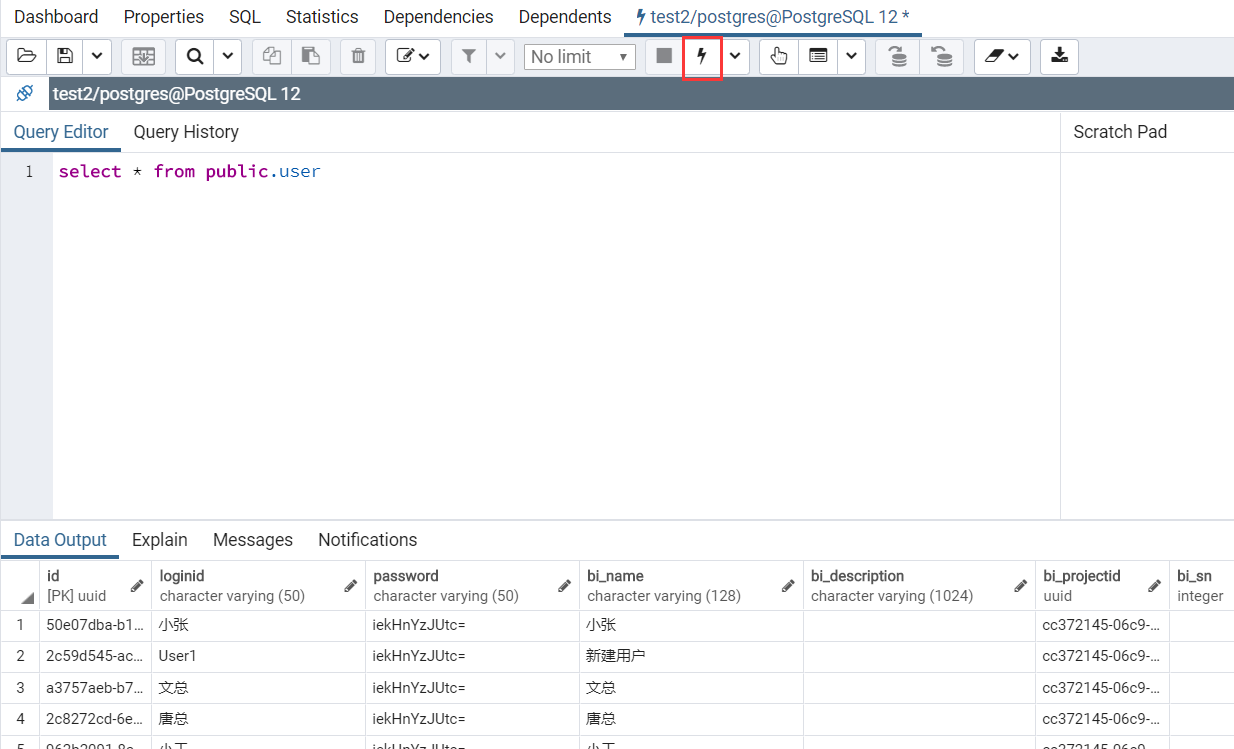The width and height of the screenshot is (1234, 749).
Task: Click the Open File folder icon
Action: coord(26,57)
